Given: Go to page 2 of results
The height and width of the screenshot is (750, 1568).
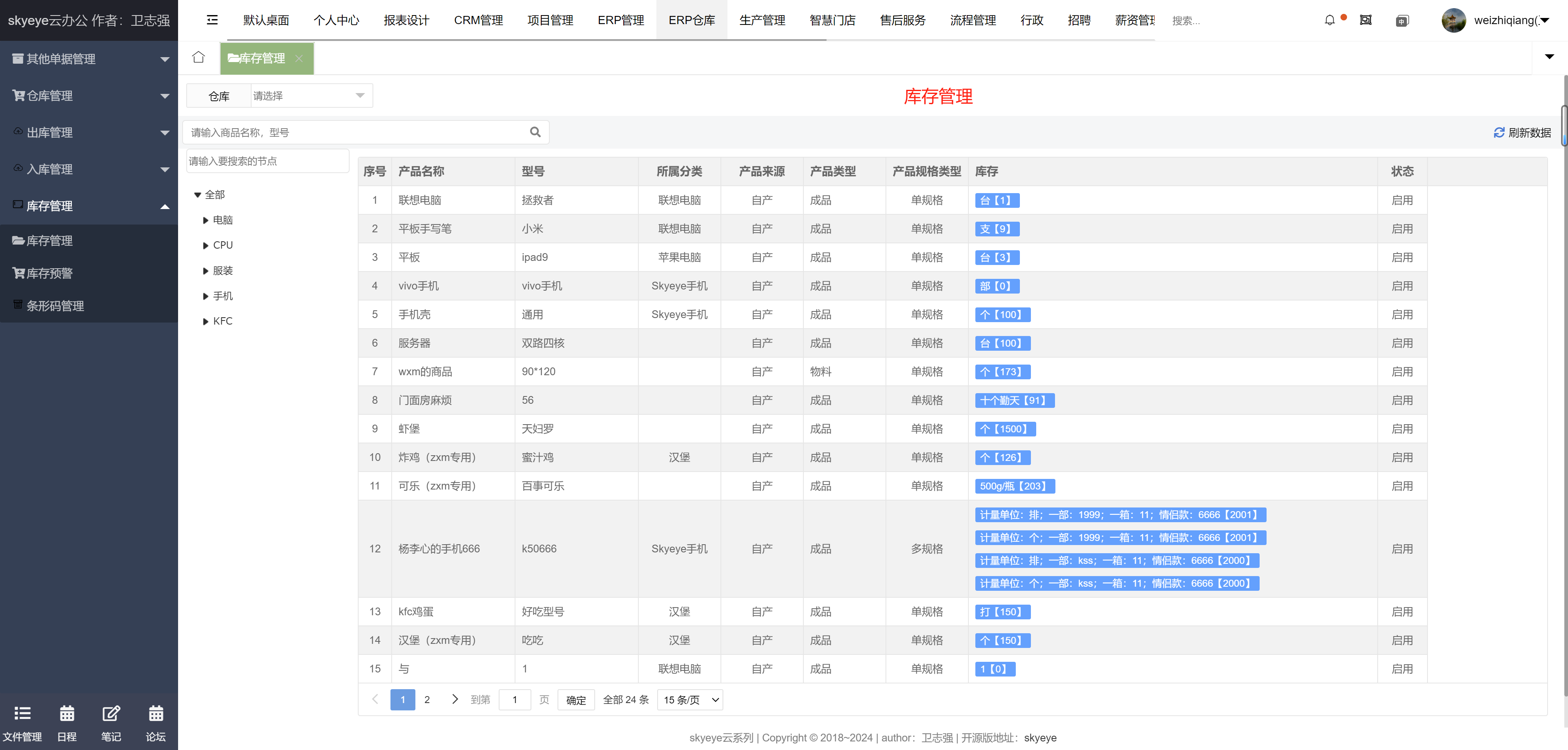Looking at the screenshot, I should (x=427, y=699).
